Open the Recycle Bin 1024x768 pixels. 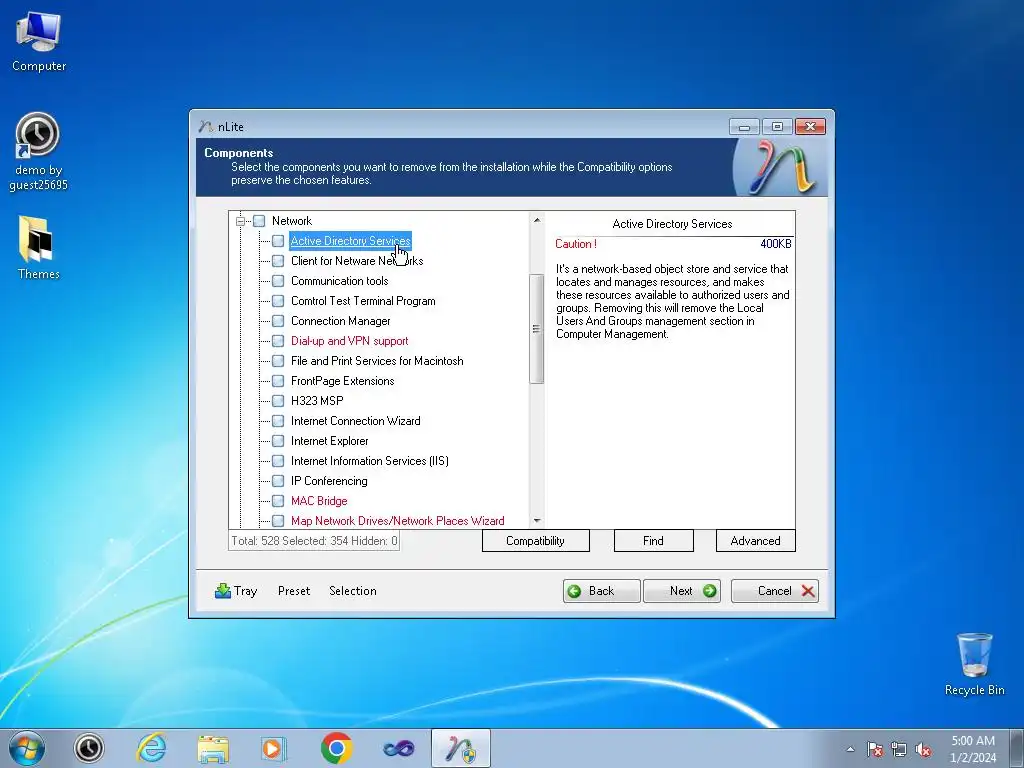tap(974, 664)
